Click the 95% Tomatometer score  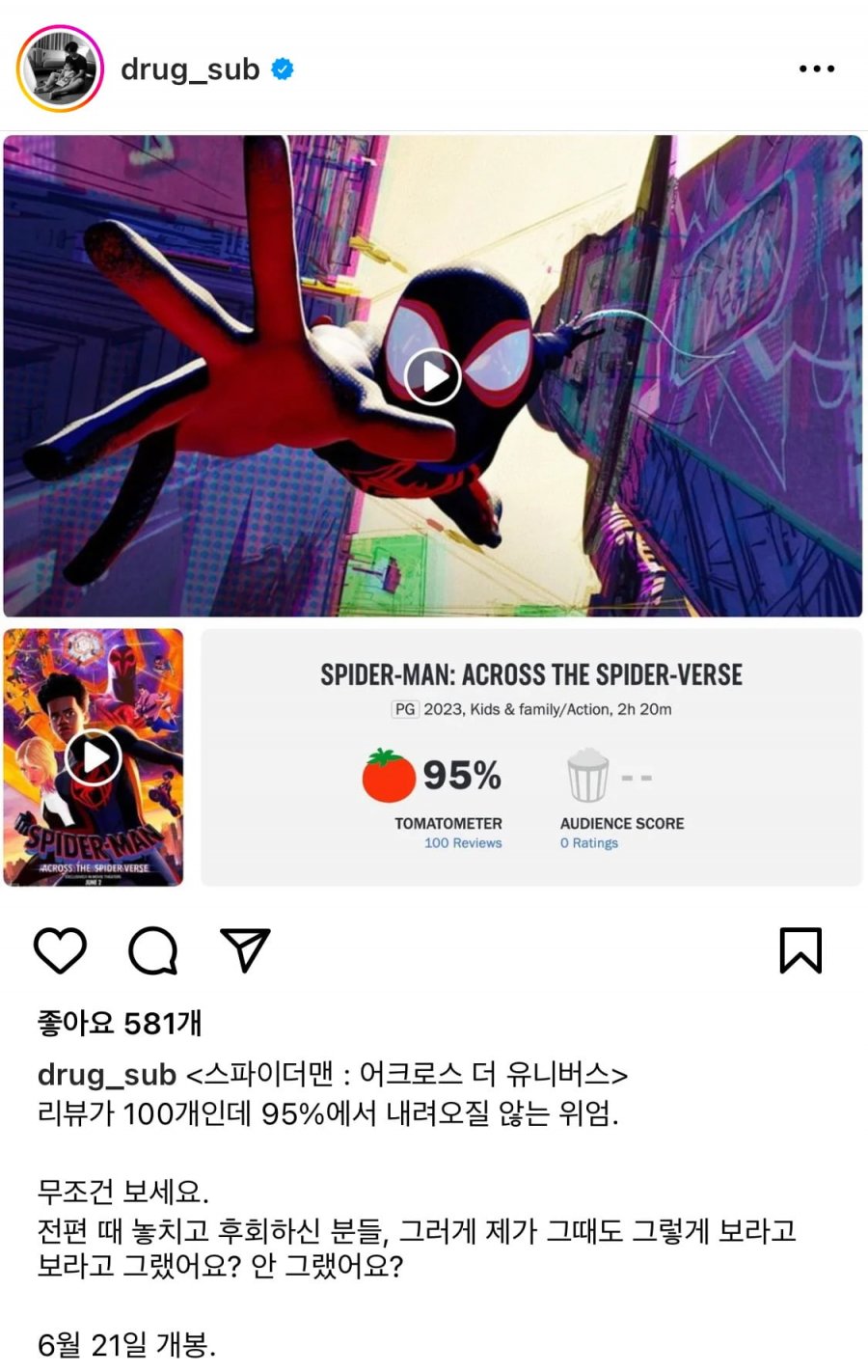[462, 775]
